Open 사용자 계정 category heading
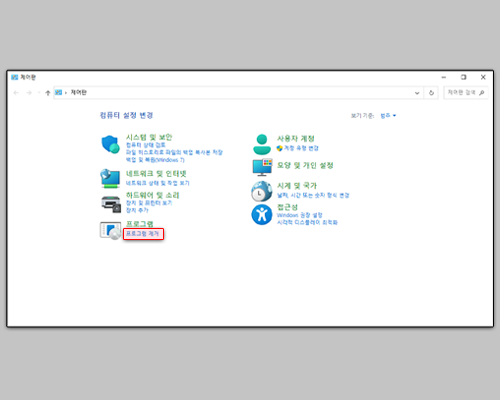 tap(296, 138)
